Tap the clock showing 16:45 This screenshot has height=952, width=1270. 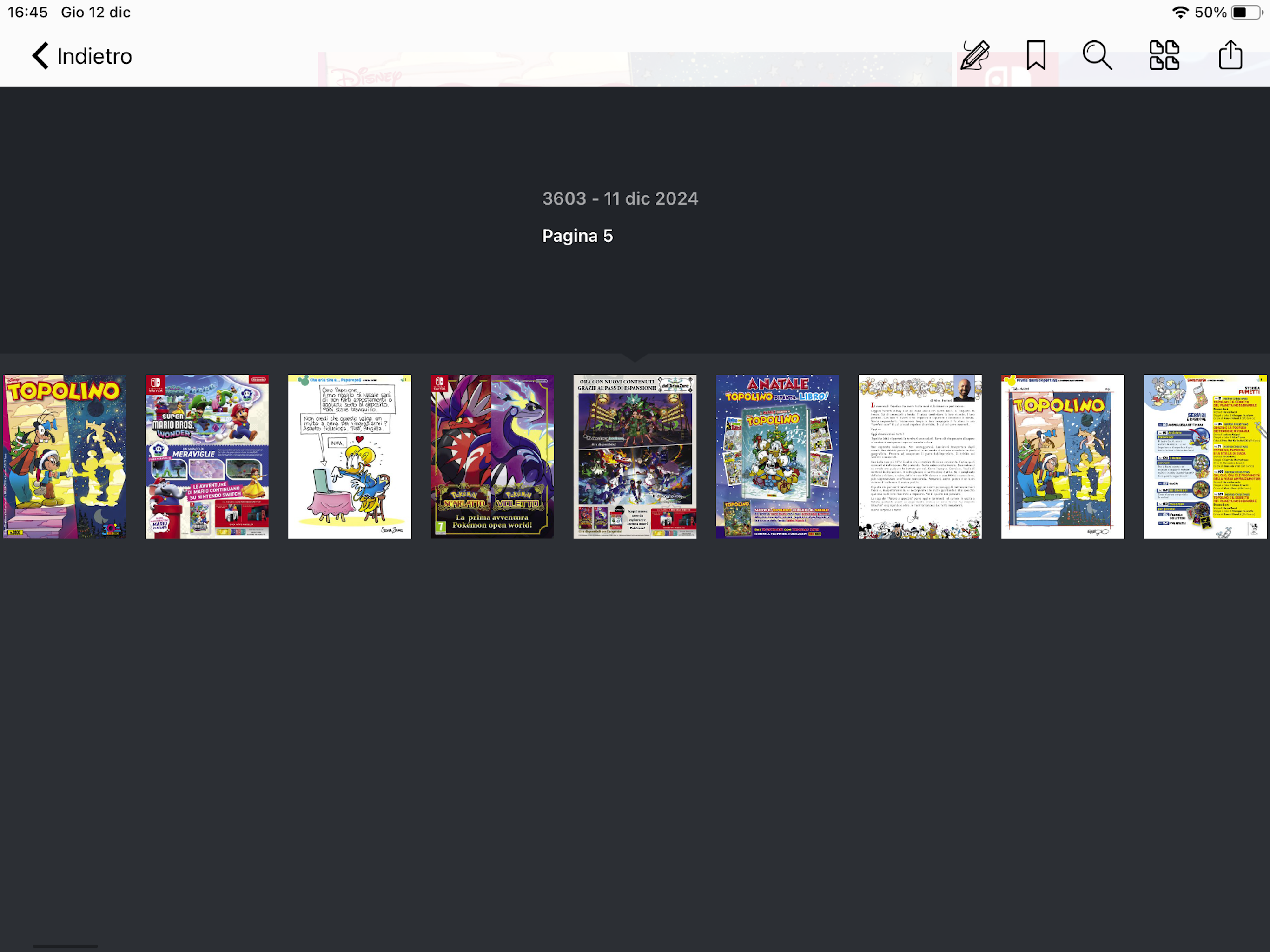point(27,12)
